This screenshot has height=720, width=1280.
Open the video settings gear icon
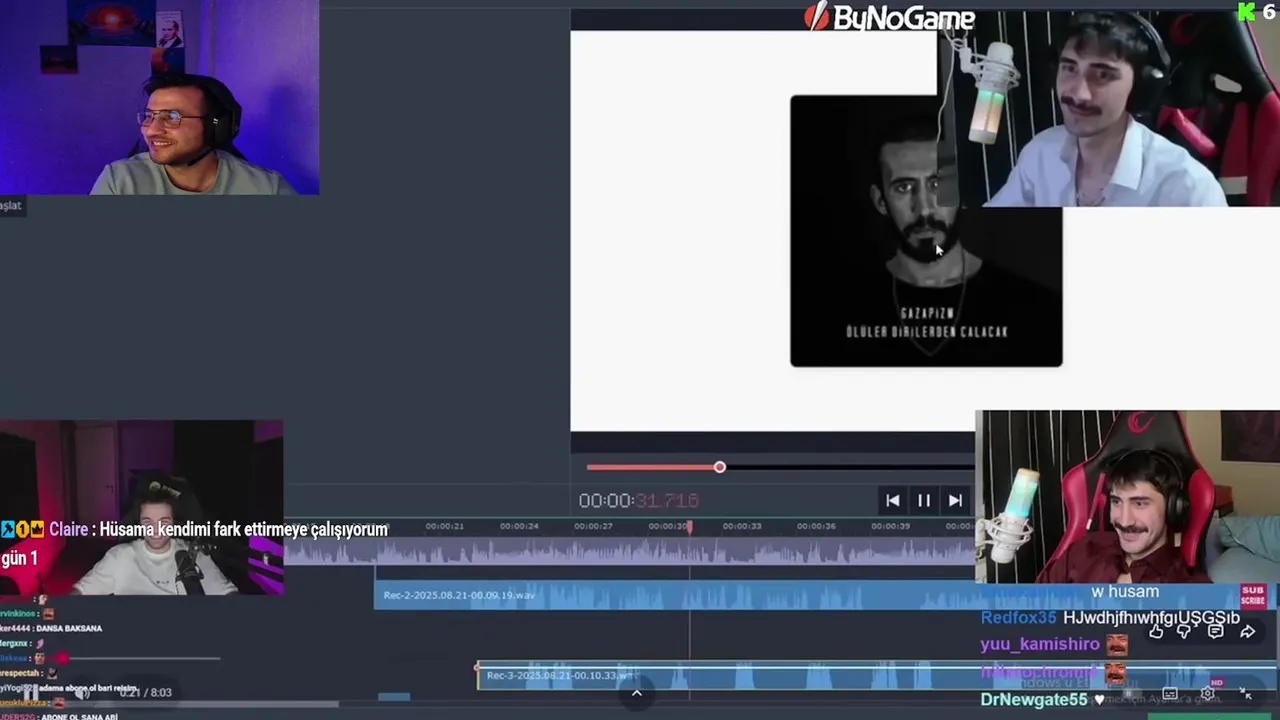(x=1208, y=693)
